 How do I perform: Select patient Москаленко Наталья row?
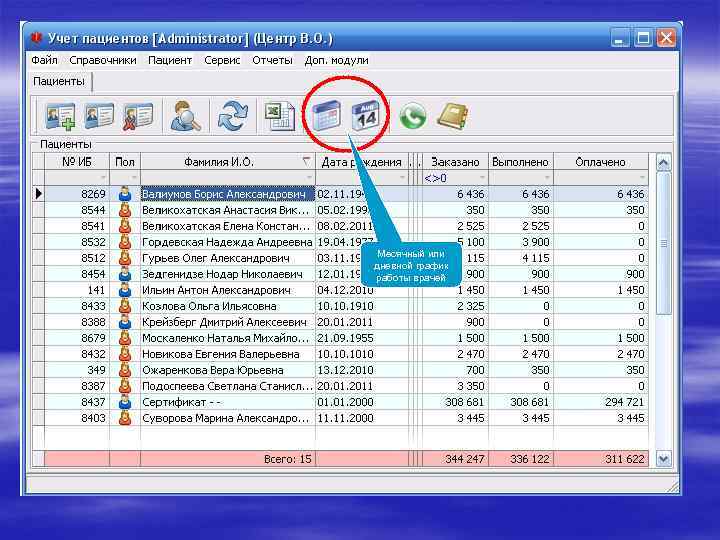coord(228,338)
